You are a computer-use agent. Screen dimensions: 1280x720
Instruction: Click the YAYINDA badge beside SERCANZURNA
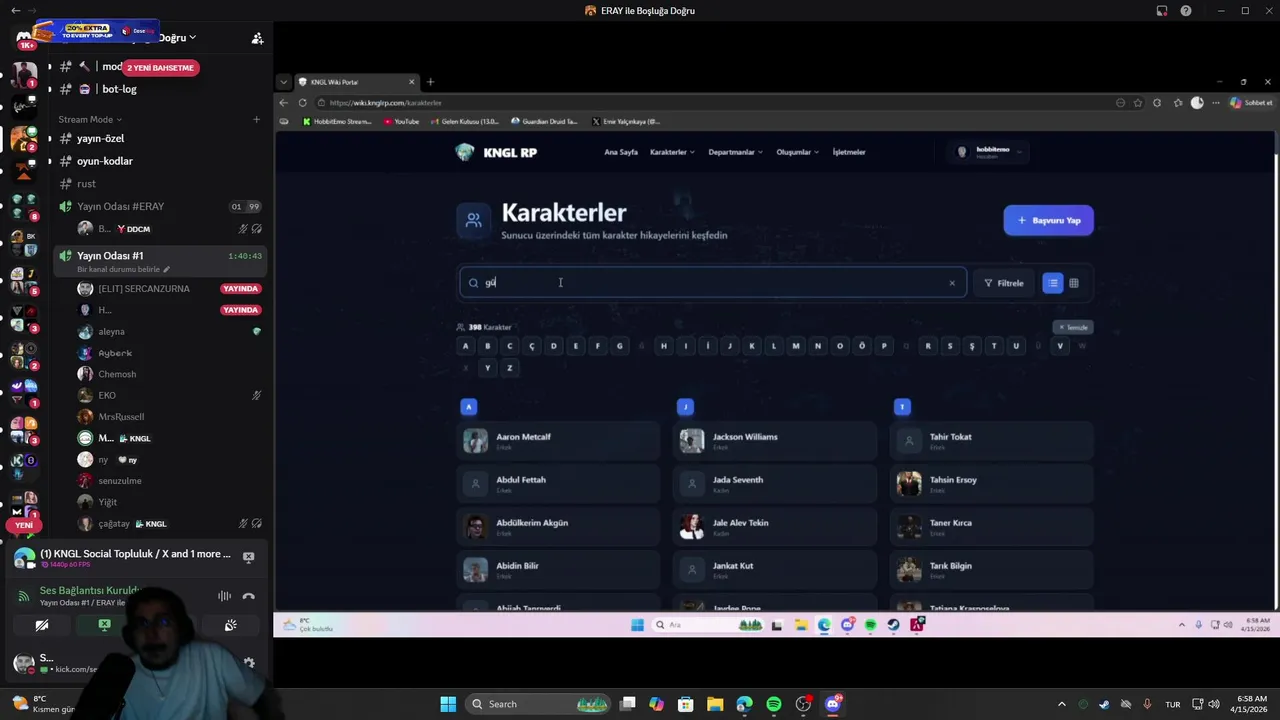tap(241, 289)
